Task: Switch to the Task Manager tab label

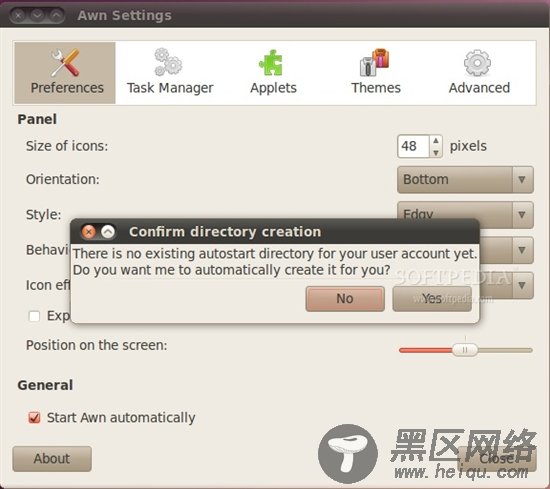Action: (x=170, y=88)
